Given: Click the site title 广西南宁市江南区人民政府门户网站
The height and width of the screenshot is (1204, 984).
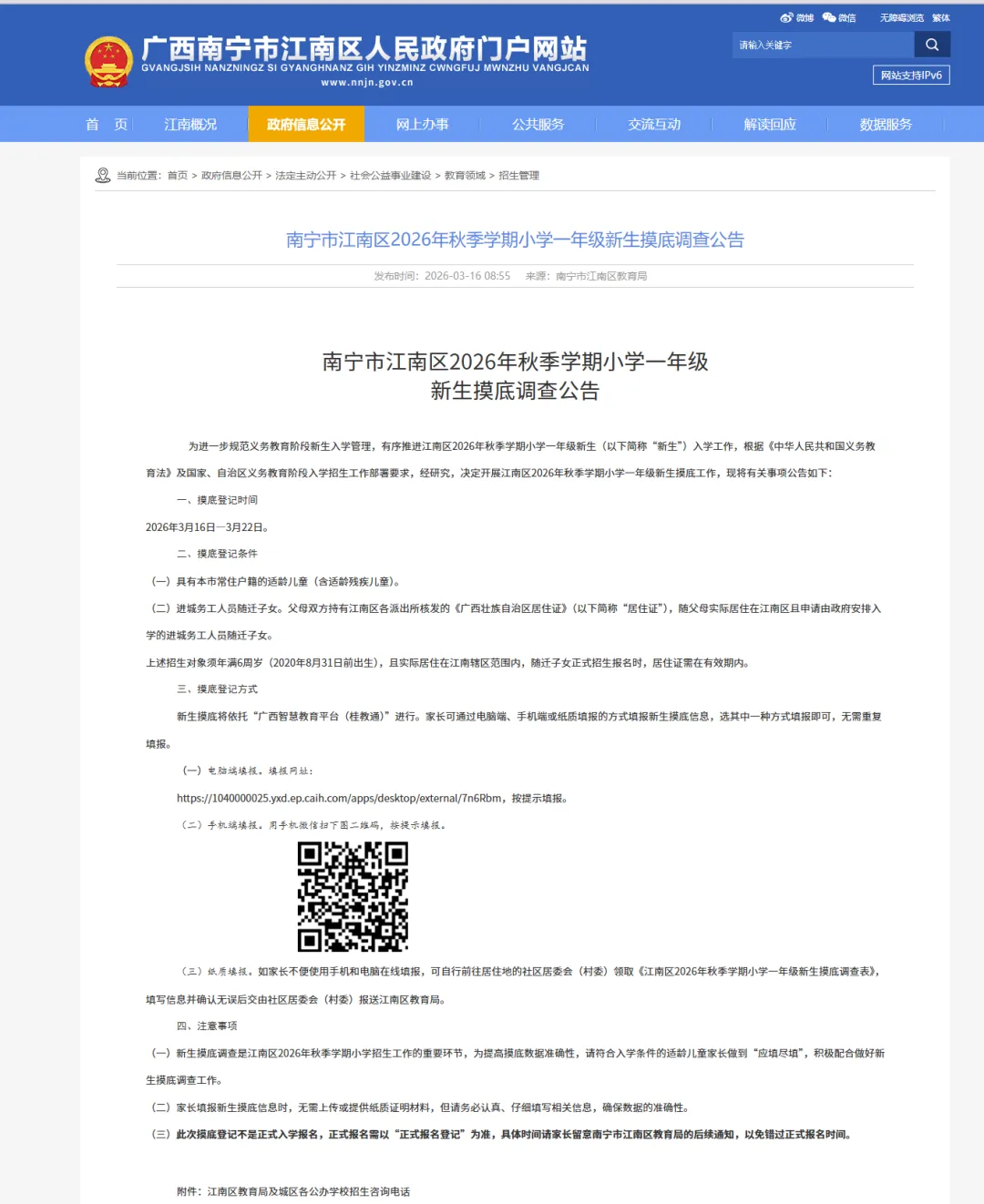Looking at the screenshot, I should 364,48.
